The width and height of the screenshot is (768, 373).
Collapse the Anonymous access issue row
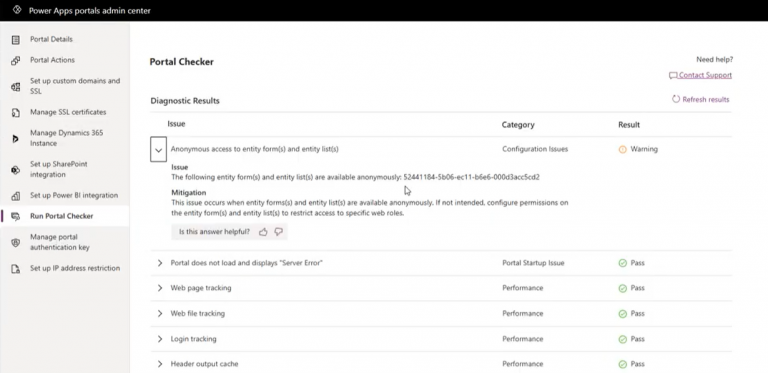[x=158, y=150]
